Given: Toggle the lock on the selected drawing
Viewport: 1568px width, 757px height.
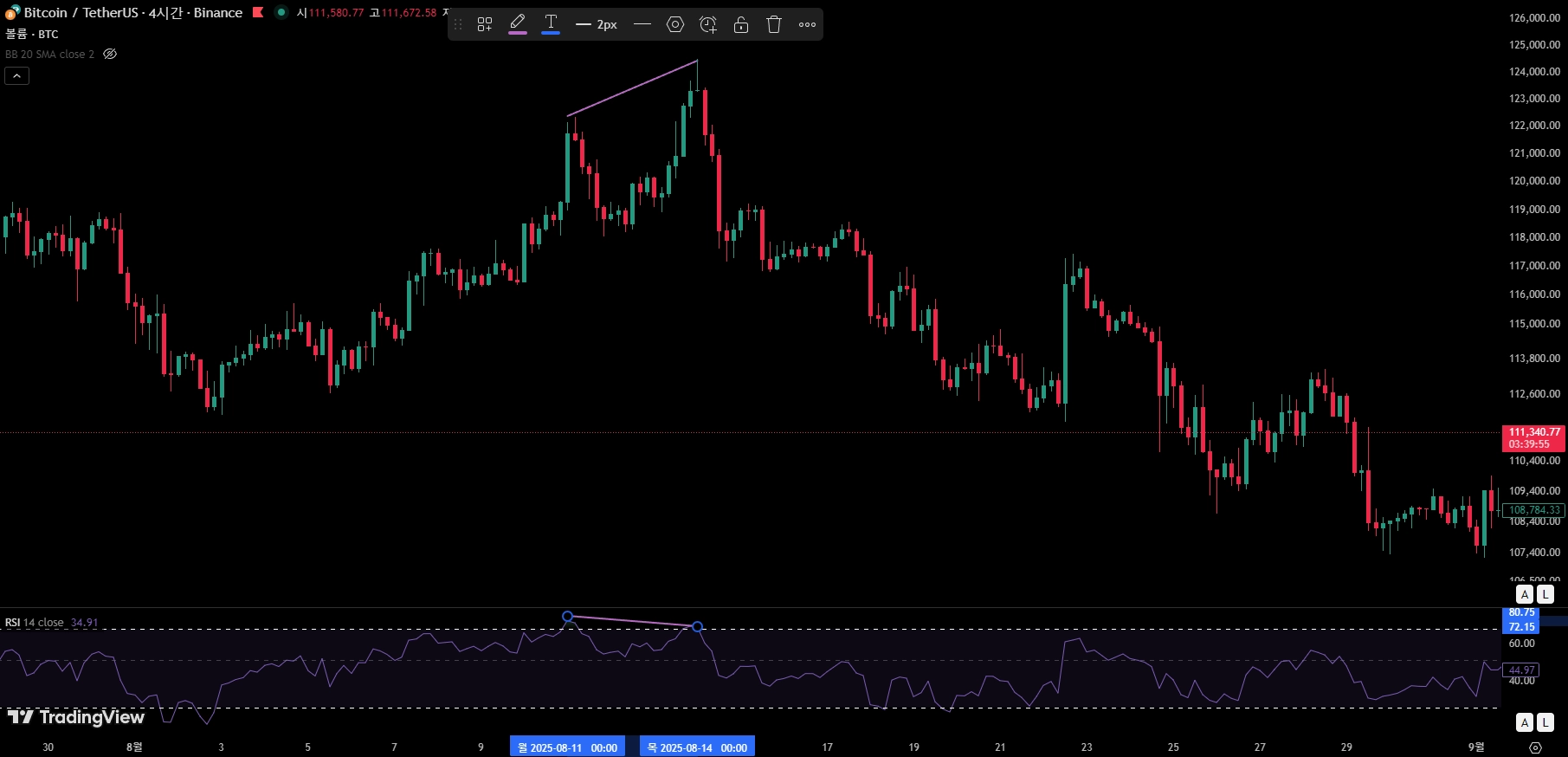Looking at the screenshot, I should [741, 24].
